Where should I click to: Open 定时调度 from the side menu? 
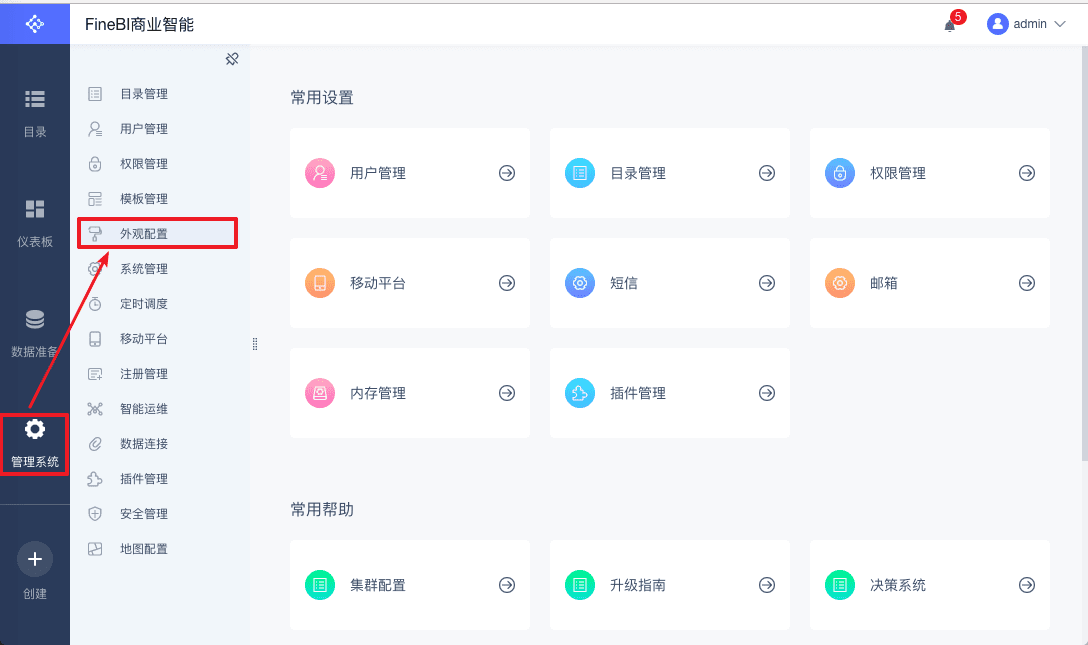click(x=144, y=304)
